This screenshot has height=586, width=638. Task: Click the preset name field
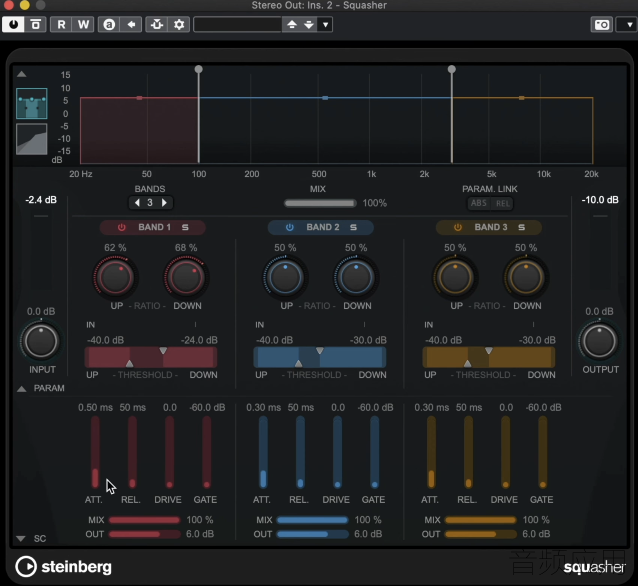pyautogui.click(x=238, y=25)
